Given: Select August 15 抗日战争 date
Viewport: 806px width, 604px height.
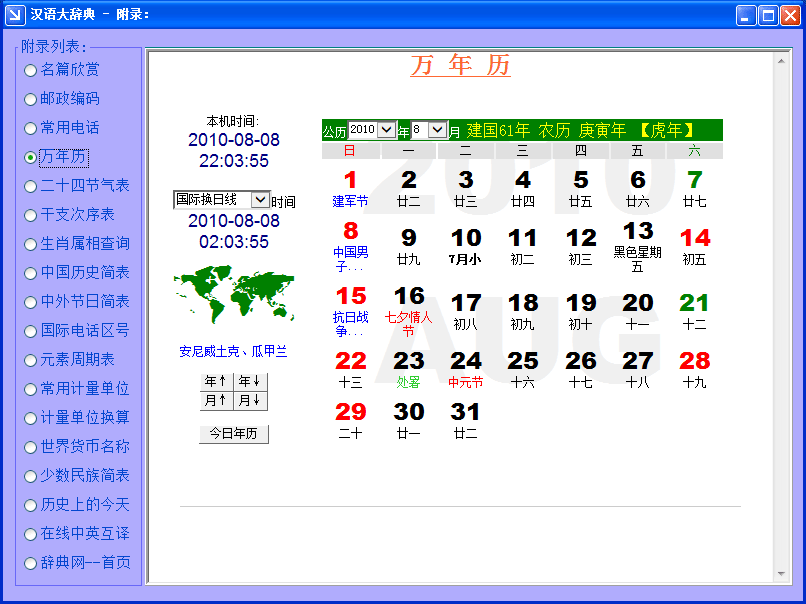Looking at the screenshot, I should coord(351,312).
